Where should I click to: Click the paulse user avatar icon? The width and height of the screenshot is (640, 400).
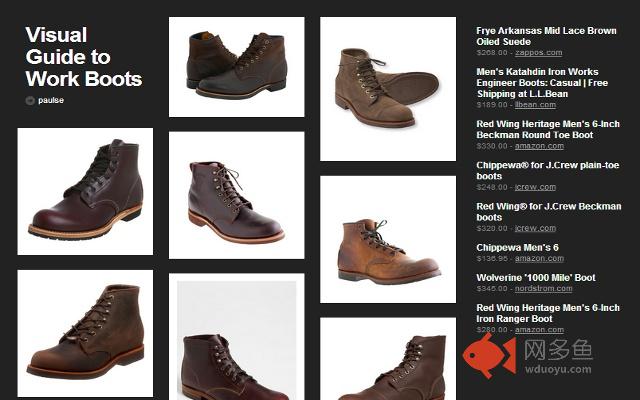click(x=30, y=100)
